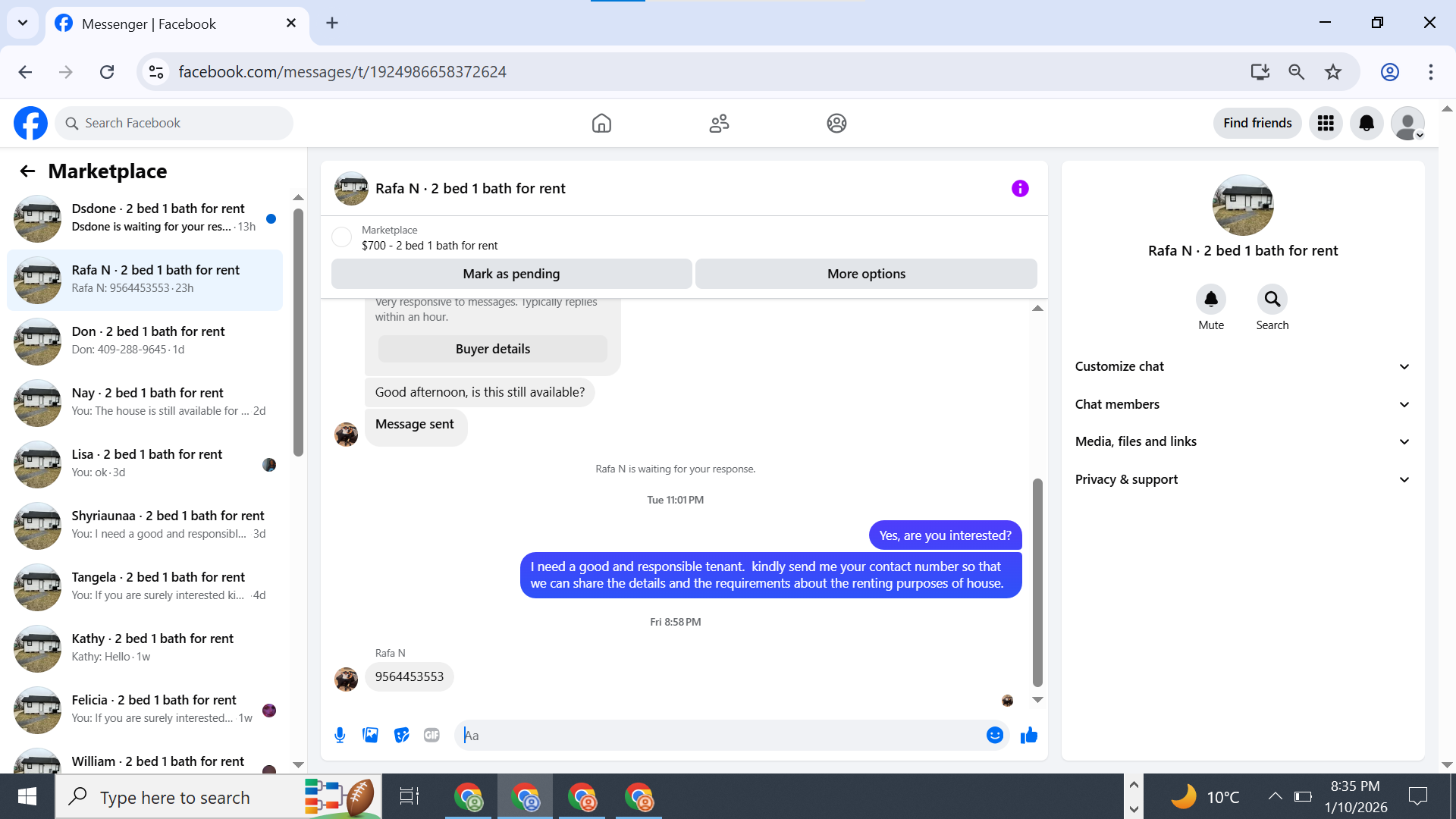Open the emoji picker in message box
This screenshot has width=1456, height=819.
pos(995,735)
